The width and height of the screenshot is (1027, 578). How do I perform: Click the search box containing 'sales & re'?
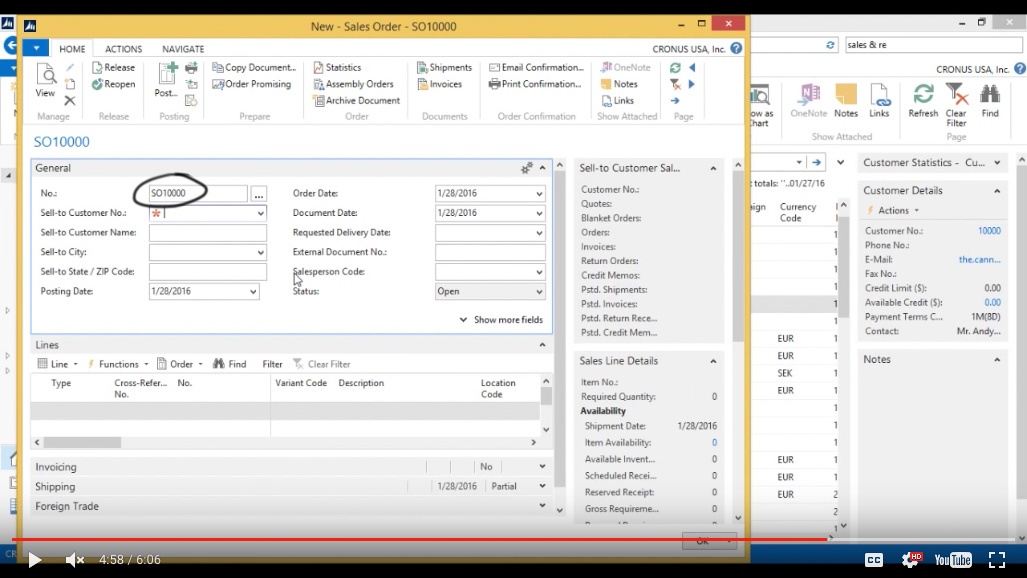(x=933, y=45)
